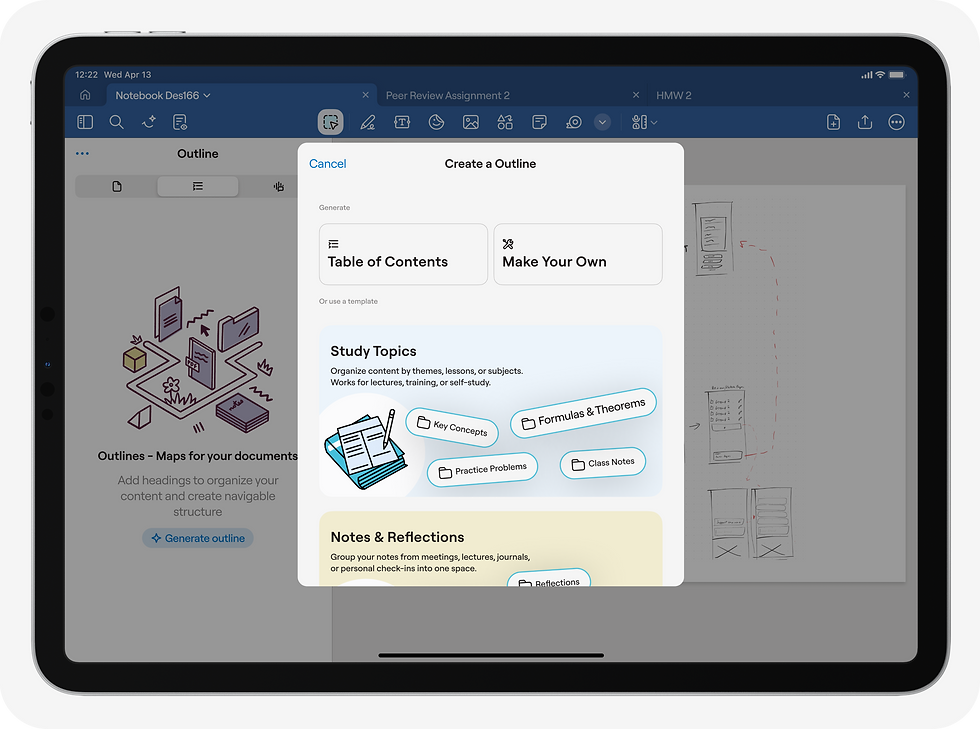980x729 pixels.
Task: Select the lasso selection tool
Action: click(x=331, y=122)
